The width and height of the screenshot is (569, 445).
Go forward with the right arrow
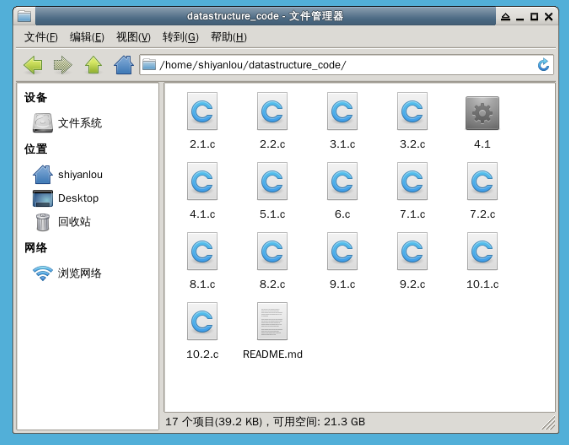point(63,65)
